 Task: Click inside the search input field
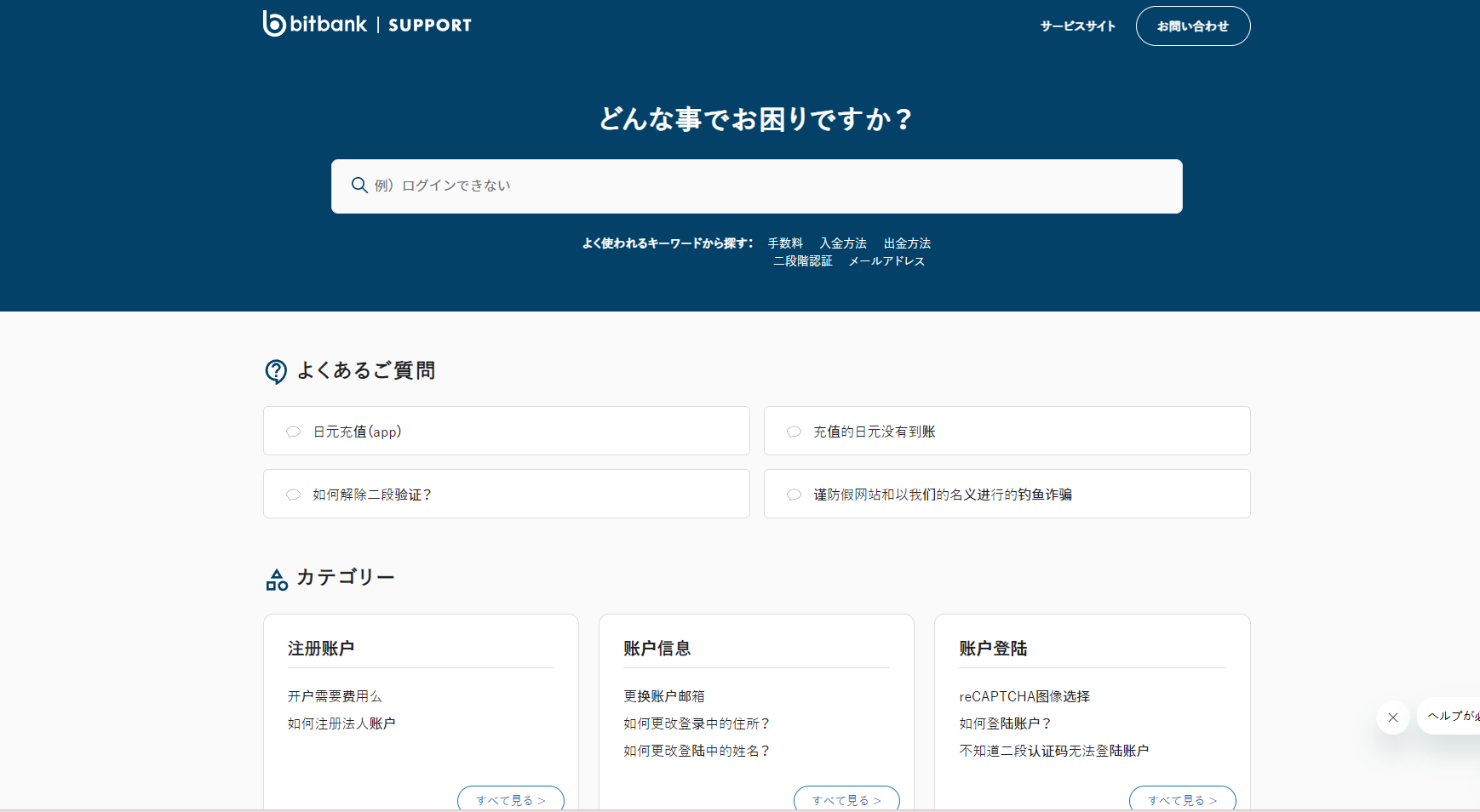click(681, 186)
